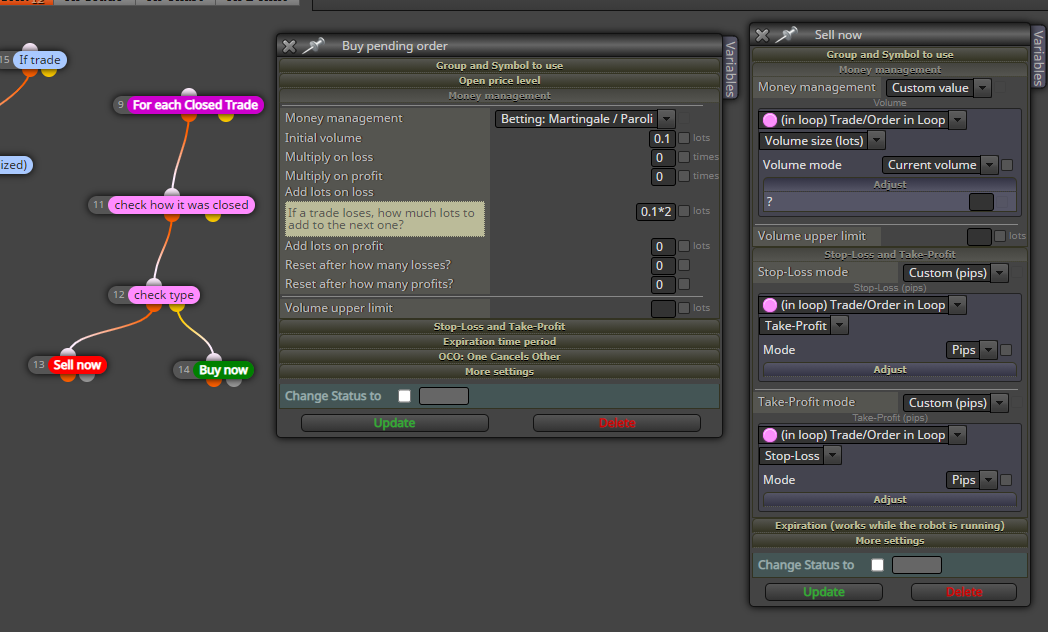Toggle Multiply on loss times checkbox

(x=684, y=157)
